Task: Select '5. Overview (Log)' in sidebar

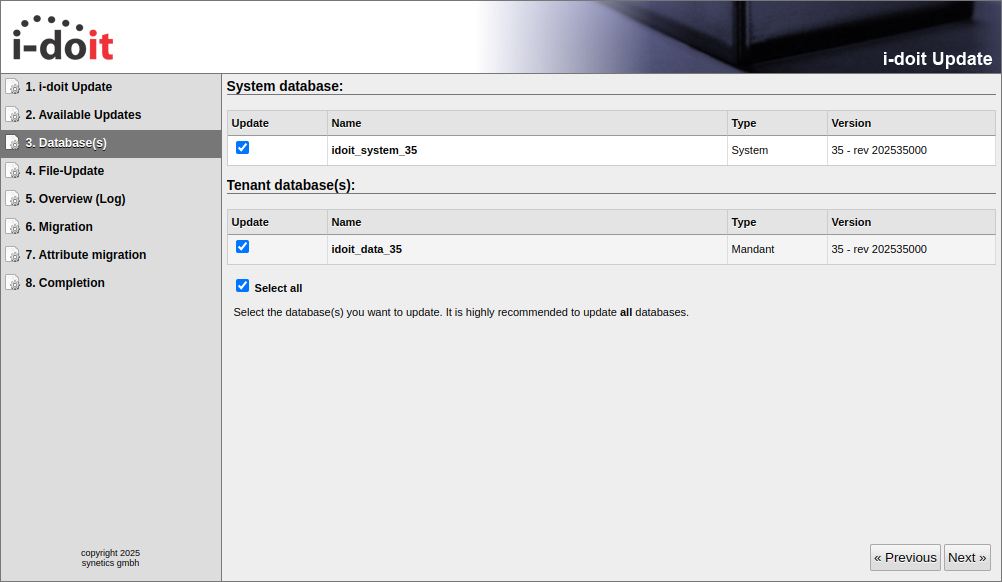Action: [75, 199]
